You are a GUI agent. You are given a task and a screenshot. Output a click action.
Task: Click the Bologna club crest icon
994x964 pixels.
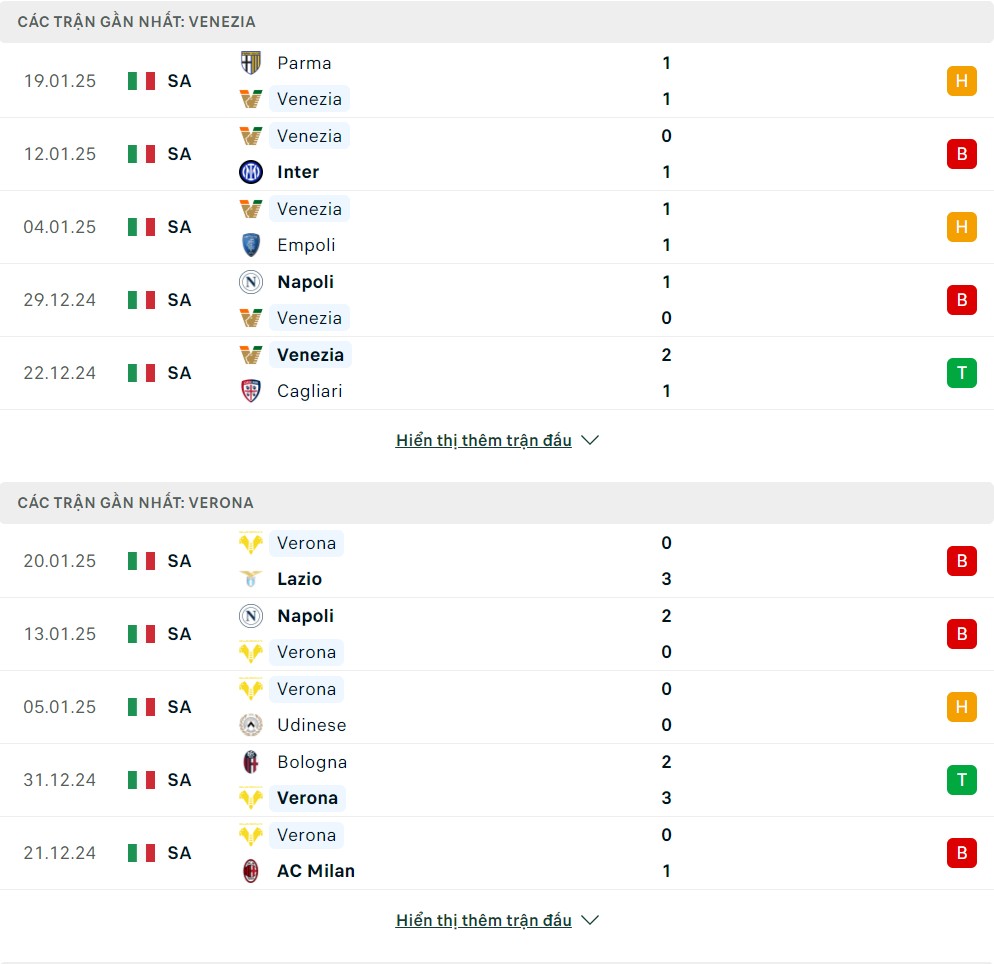pos(250,761)
